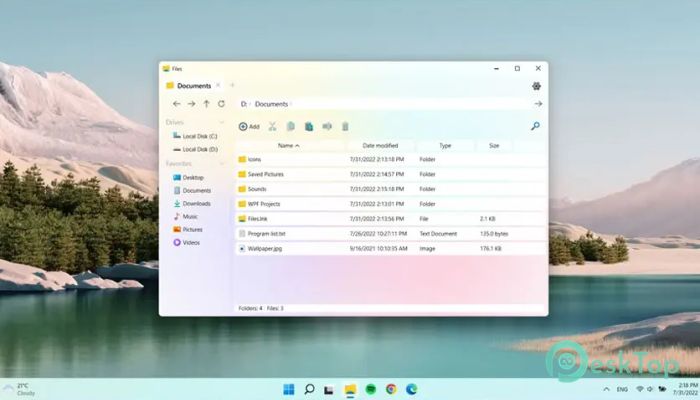Open Spotify from the taskbar
700x400 pixels.
[371, 389]
